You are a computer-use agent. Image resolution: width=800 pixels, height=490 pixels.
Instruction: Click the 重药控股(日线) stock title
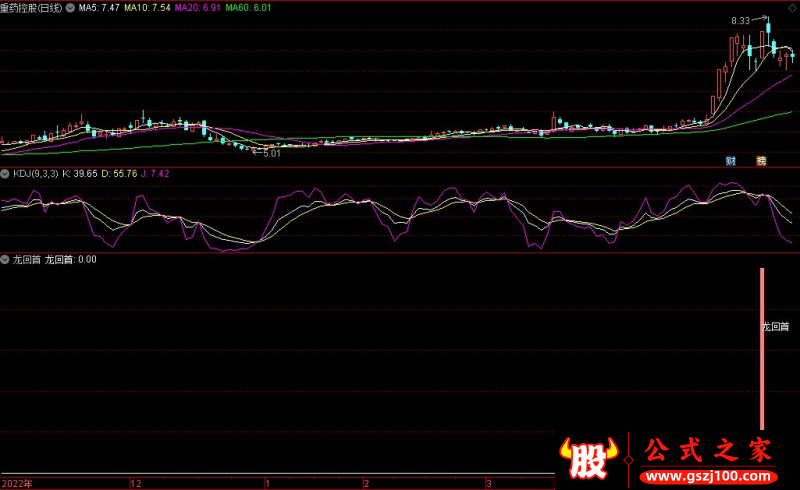tap(31, 7)
